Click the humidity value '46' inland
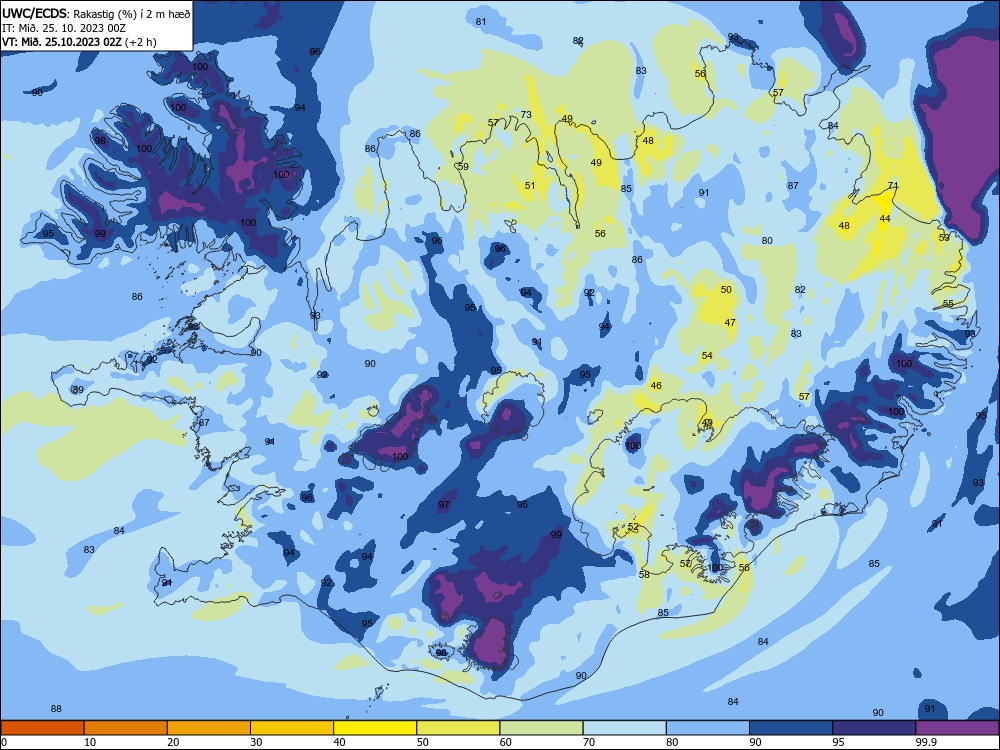The height and width of the screenshot is (750, 1000). point(656,386)
